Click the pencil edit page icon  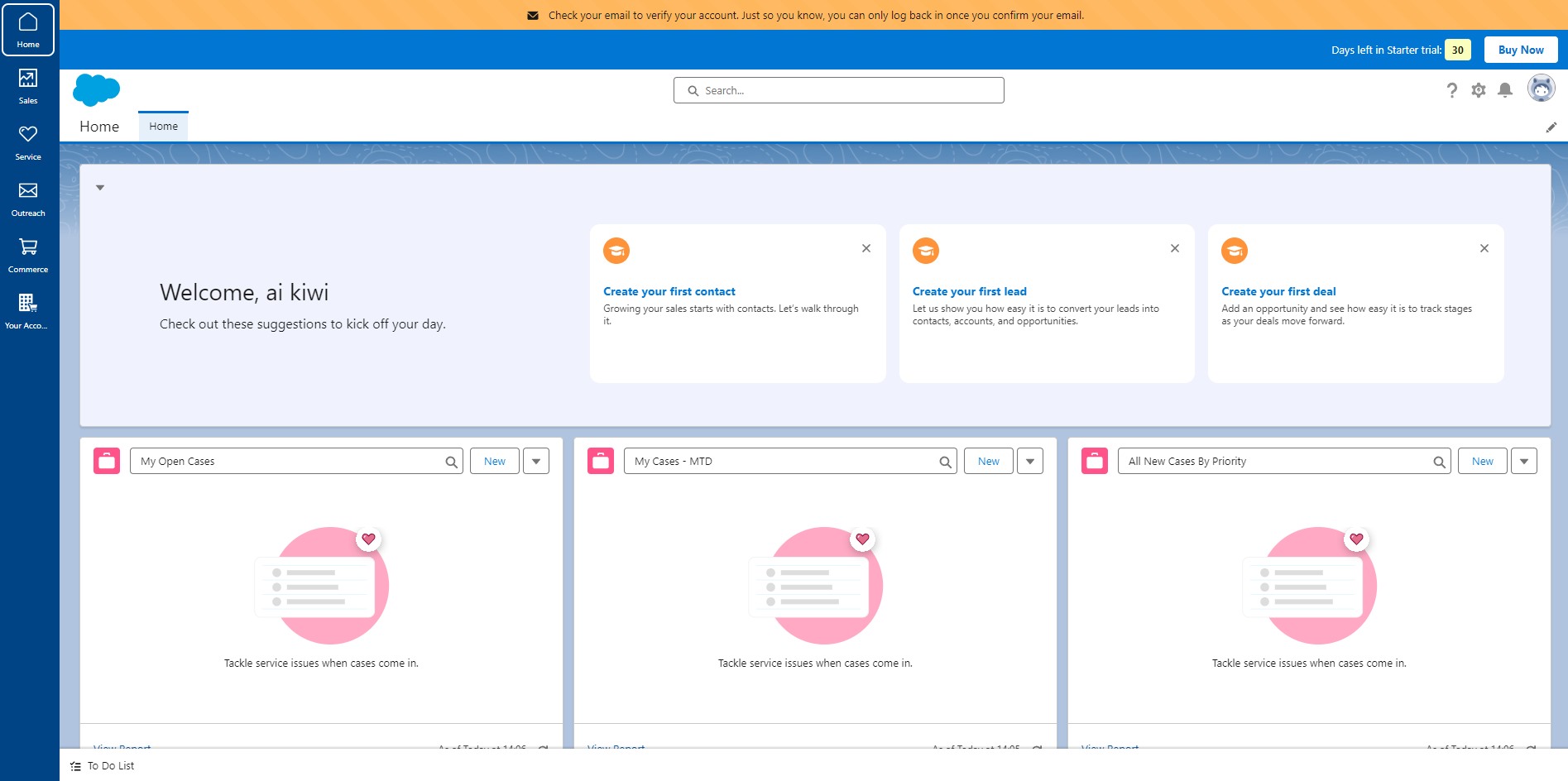click(x=1551, y=127)
